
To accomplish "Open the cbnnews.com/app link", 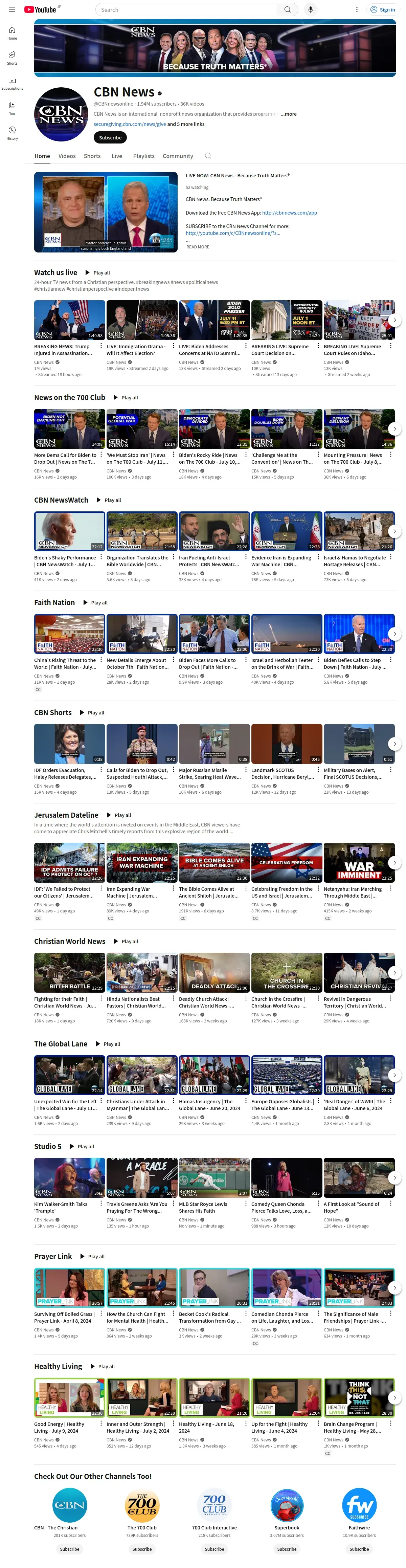I will pyautogui.click(x=290, y=213).
